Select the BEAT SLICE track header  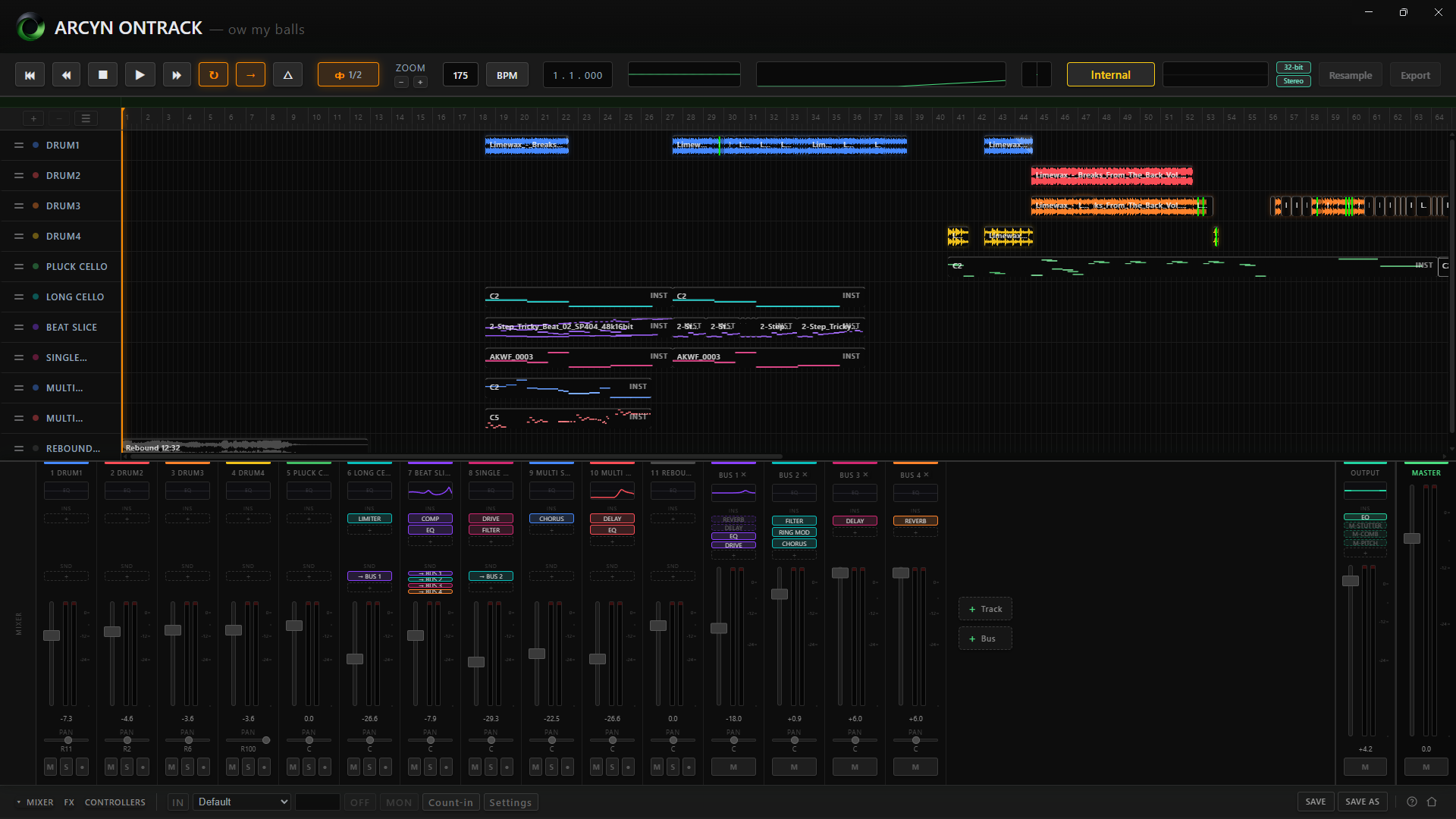tap(61, 327)
